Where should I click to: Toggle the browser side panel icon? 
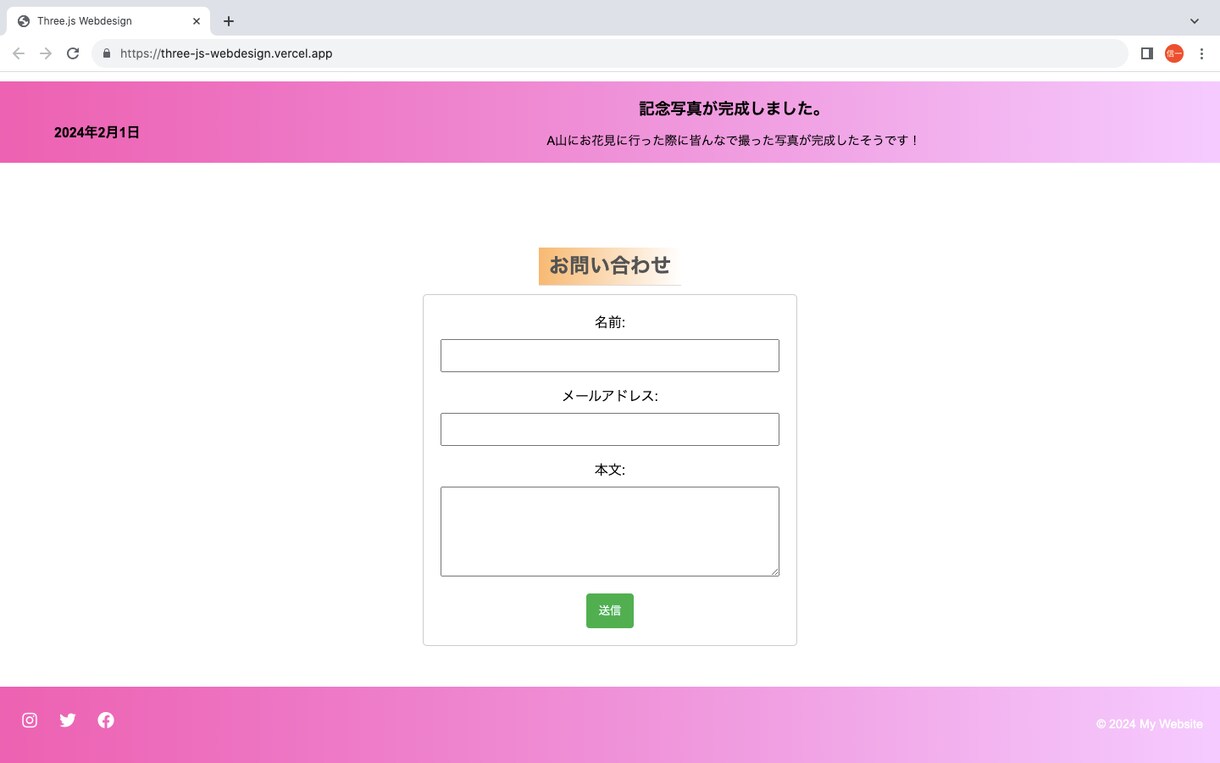[x=1147, y=53]
